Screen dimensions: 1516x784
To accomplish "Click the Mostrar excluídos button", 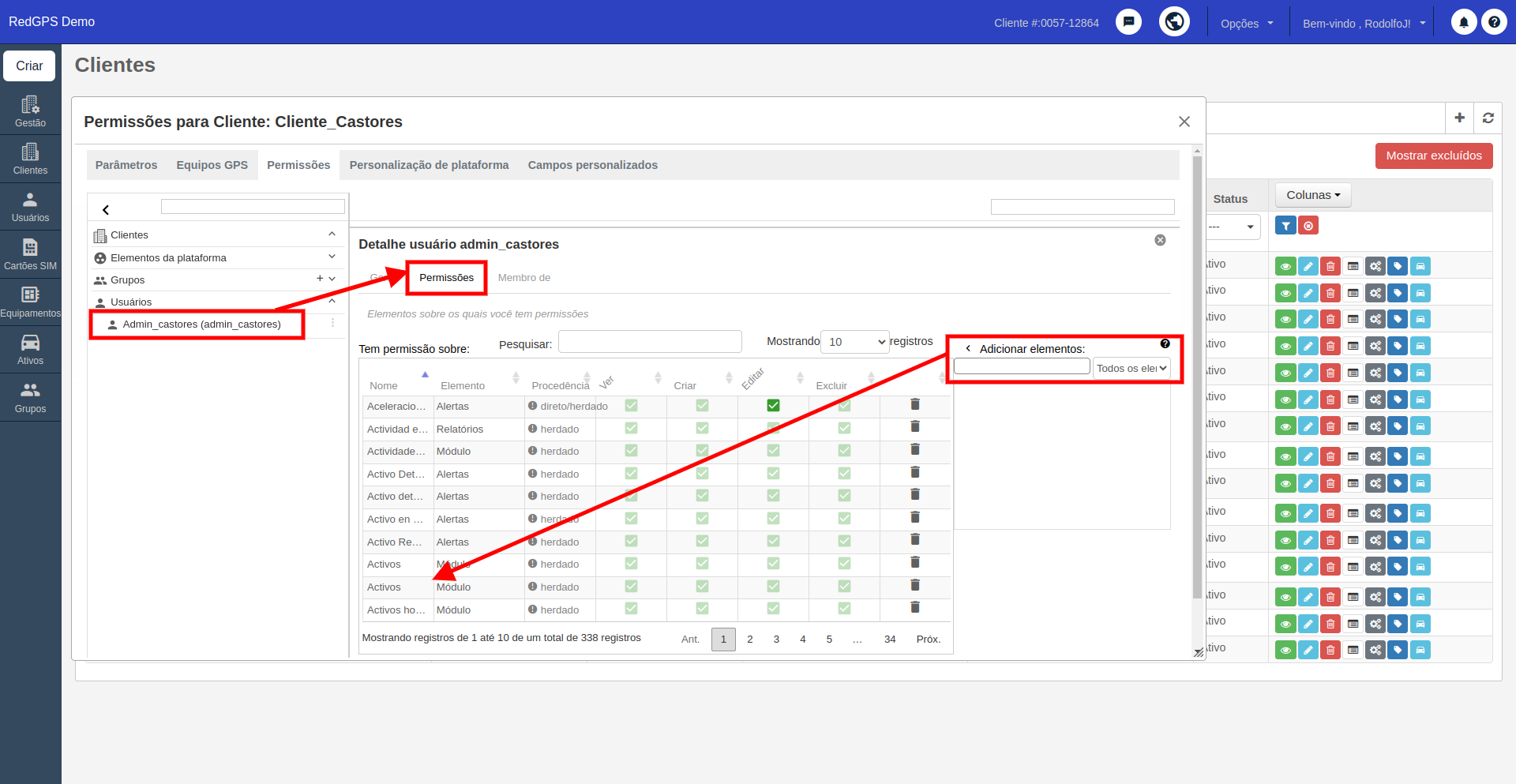I will [1434, 156].
